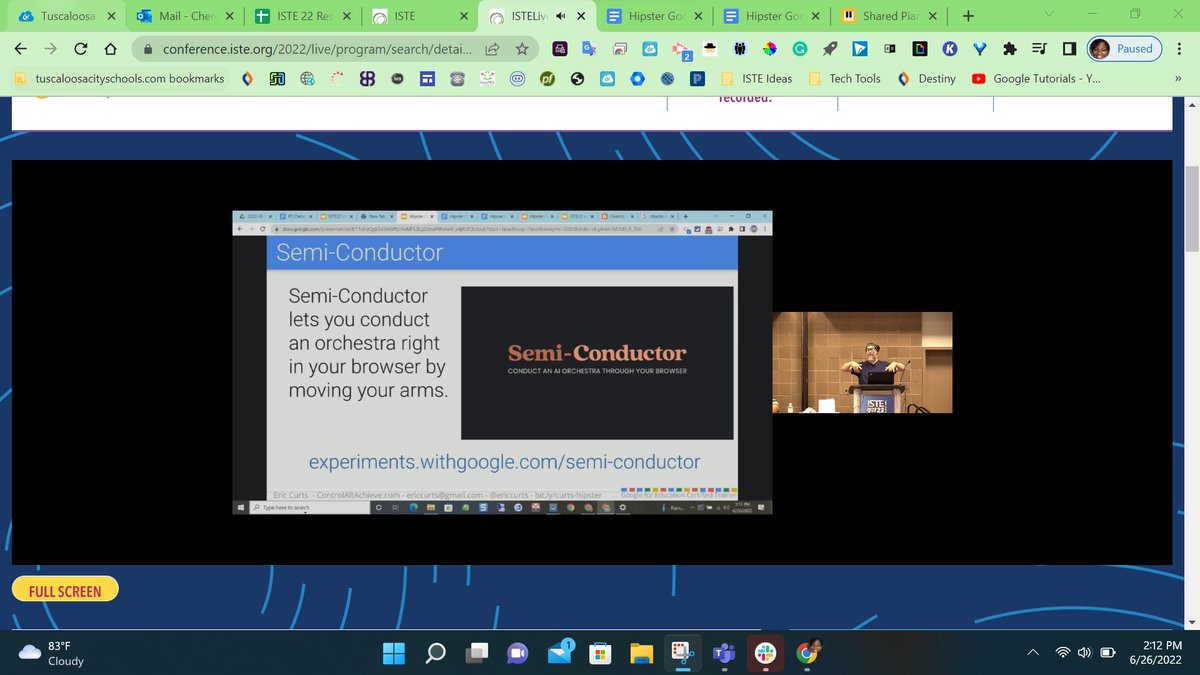
Task: Open Task View from the taskbar
Action: click(477, 653)
